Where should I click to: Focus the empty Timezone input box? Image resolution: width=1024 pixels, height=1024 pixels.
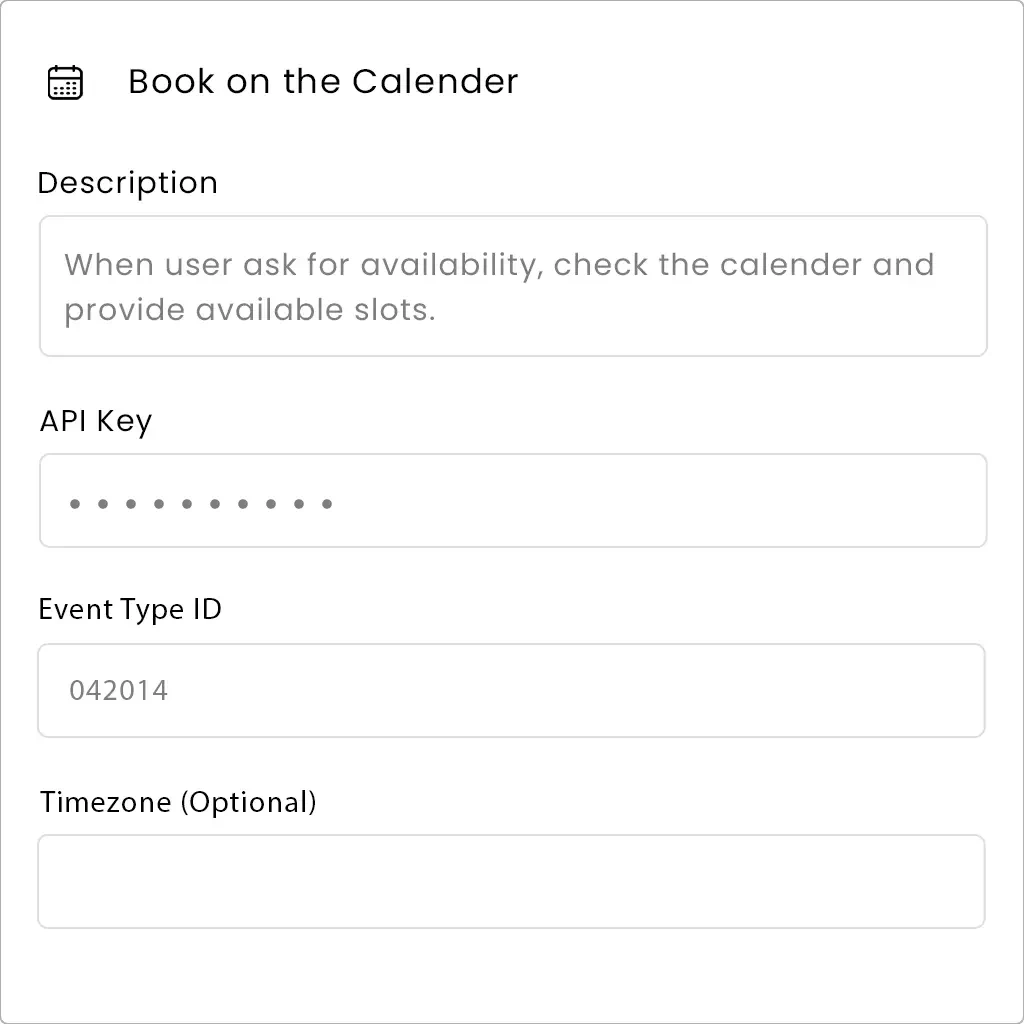(x=512, y=880)
